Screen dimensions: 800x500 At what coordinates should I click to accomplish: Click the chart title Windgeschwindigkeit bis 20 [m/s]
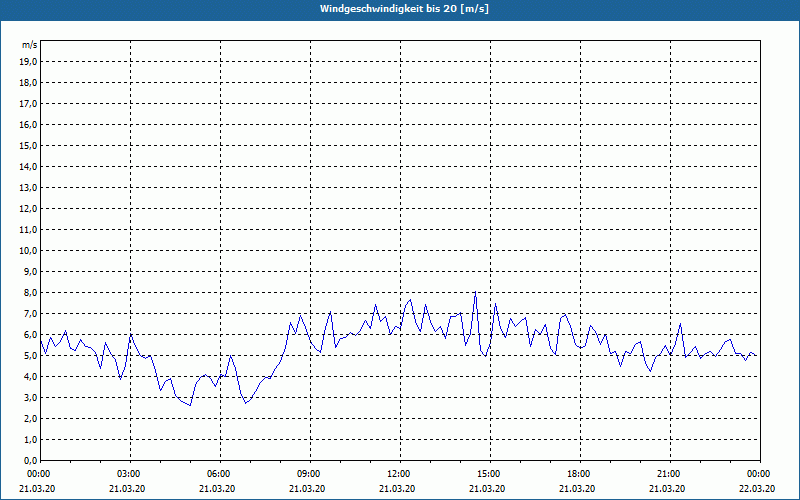click(x=404, y=9)
